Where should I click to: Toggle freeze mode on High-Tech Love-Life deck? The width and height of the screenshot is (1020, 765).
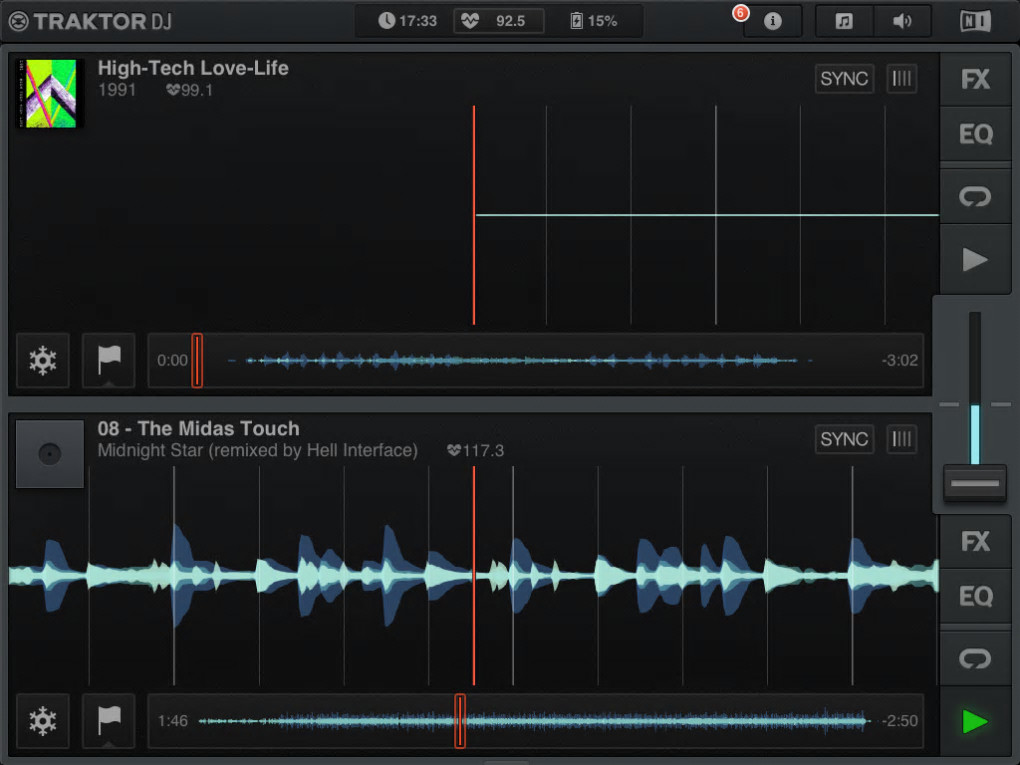(43, 360)
